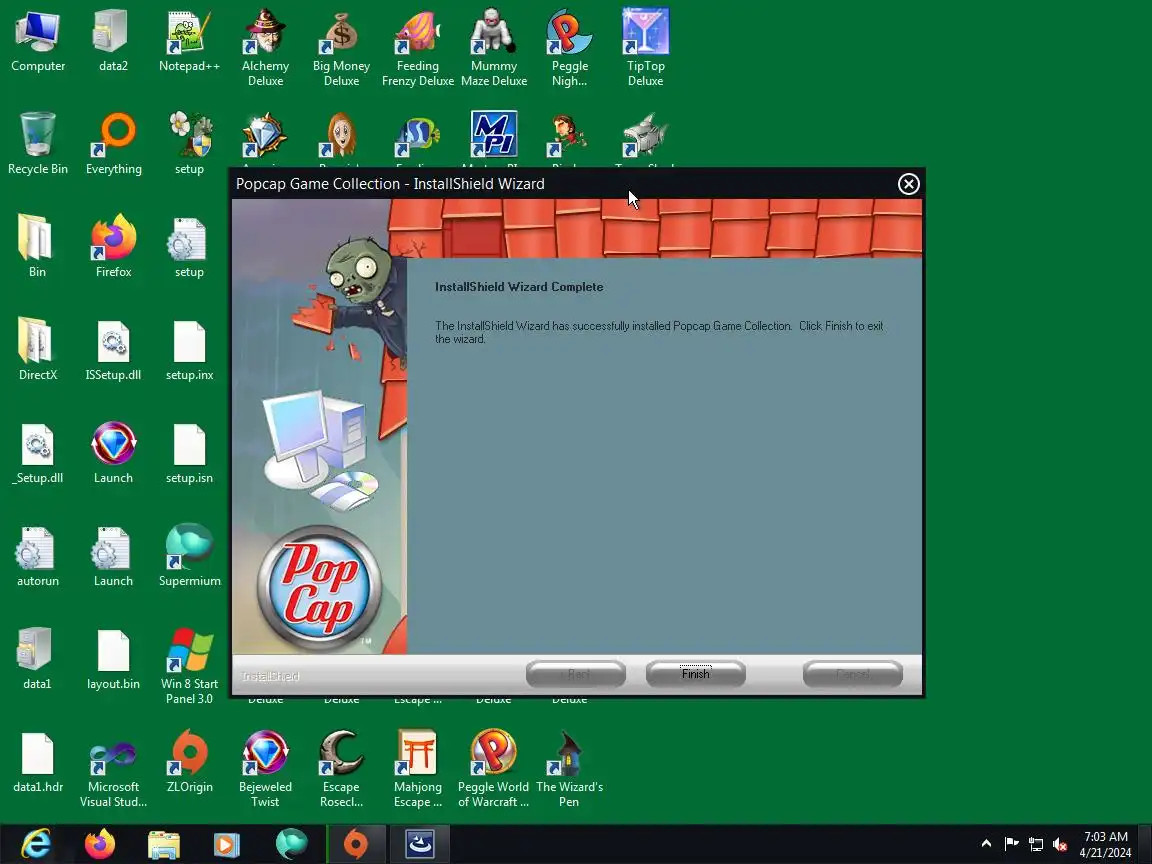Open Bejeweled Twist shortcut
Screen dimensions: 1152x864
click(265, 769)
